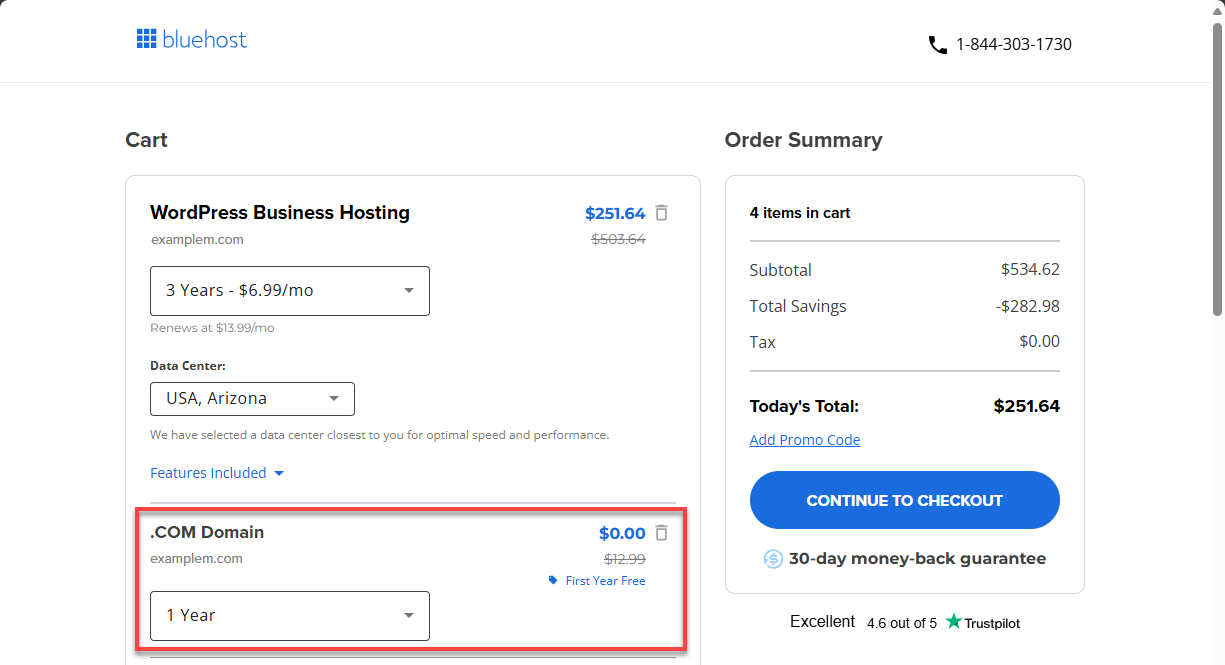The image size is (1225, 665).
Task: Click the Add Promo Code link
Action: pos(805,439)
